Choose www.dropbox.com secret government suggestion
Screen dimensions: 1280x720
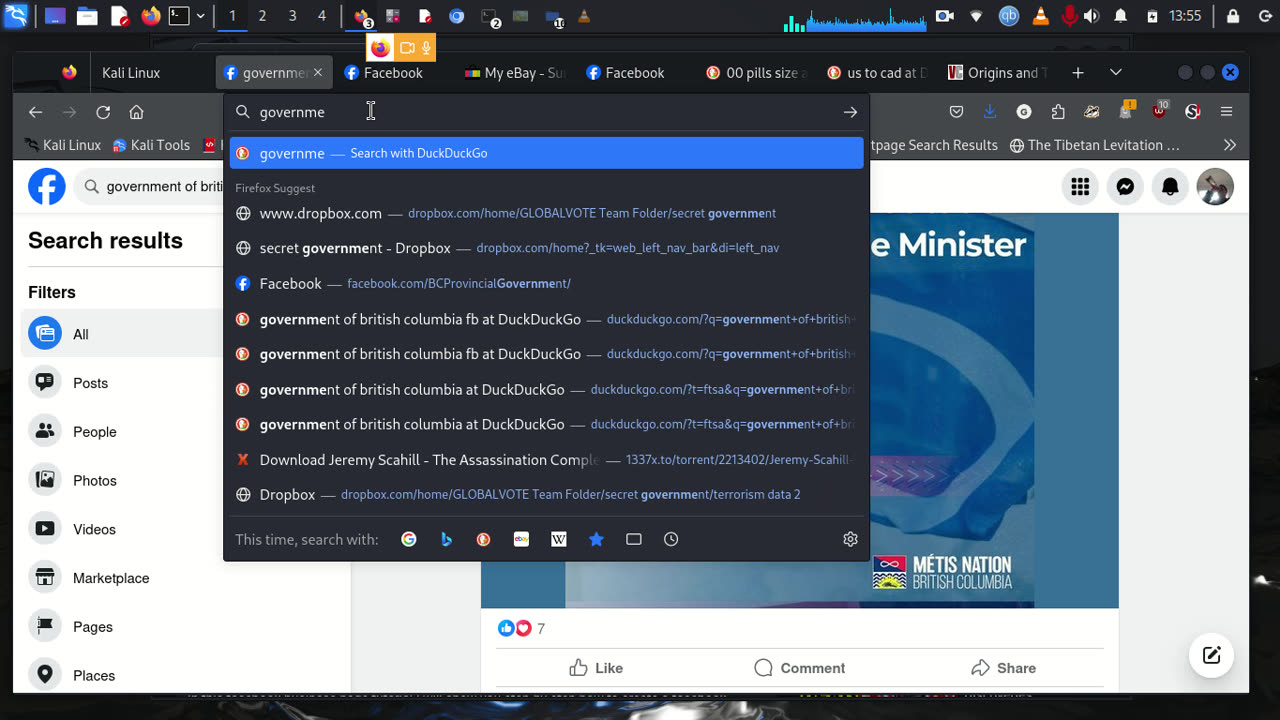[x=546, y=213]
